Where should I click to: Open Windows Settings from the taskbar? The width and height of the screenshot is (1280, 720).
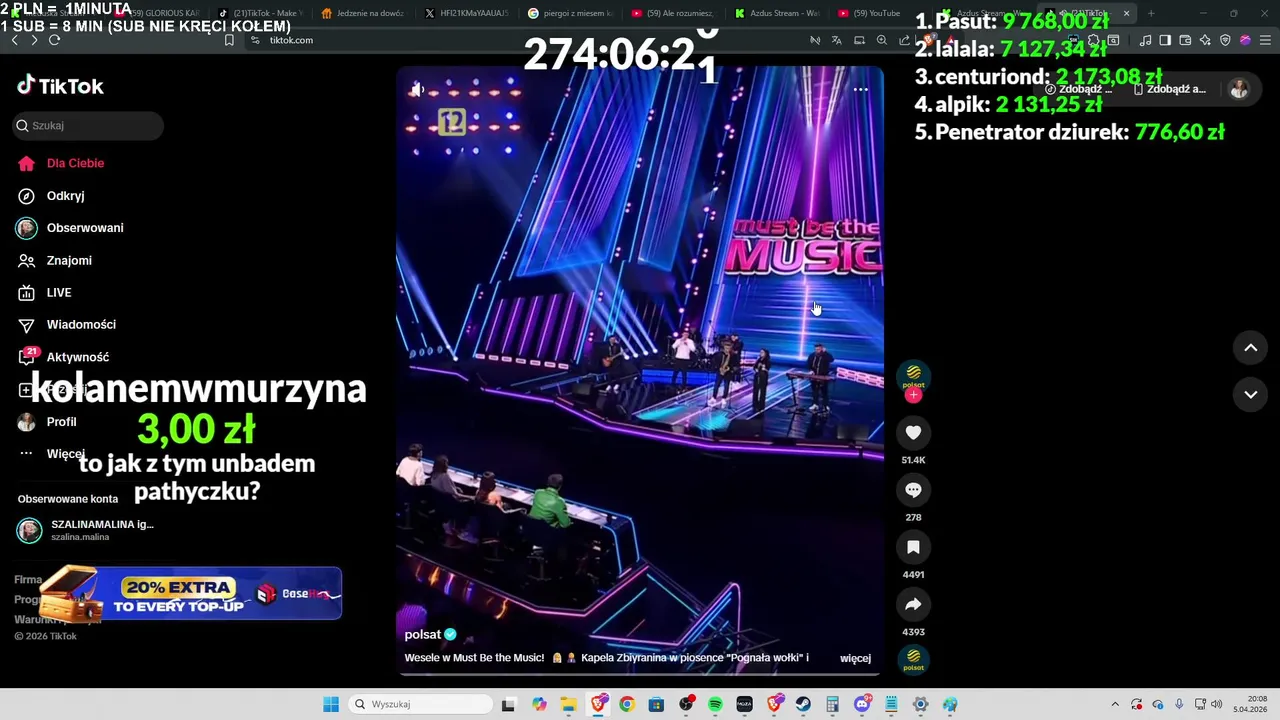pyautogui.click(x=921, y=704)
